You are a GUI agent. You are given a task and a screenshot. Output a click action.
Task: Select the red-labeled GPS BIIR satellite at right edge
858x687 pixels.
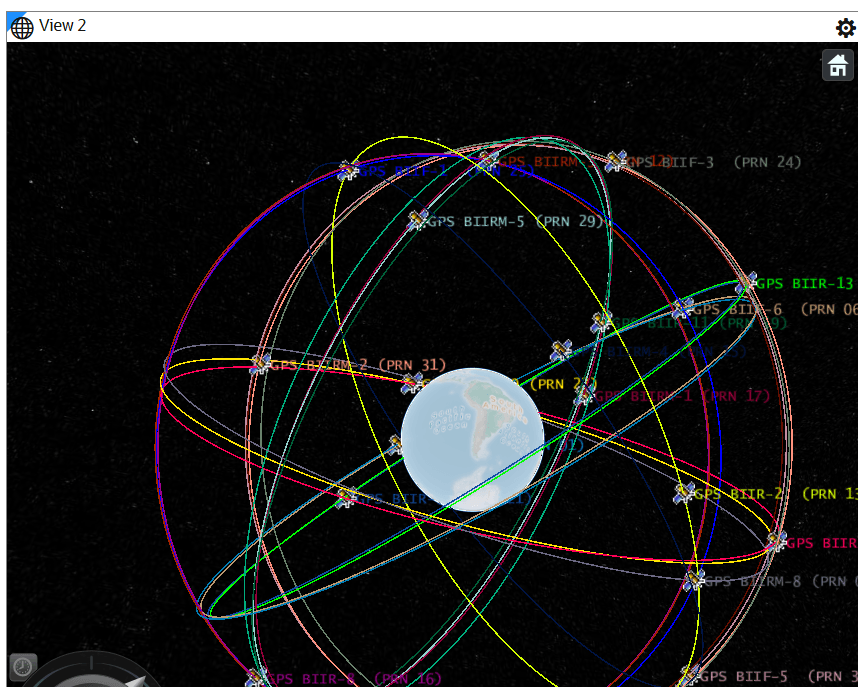tap(777, 541)
